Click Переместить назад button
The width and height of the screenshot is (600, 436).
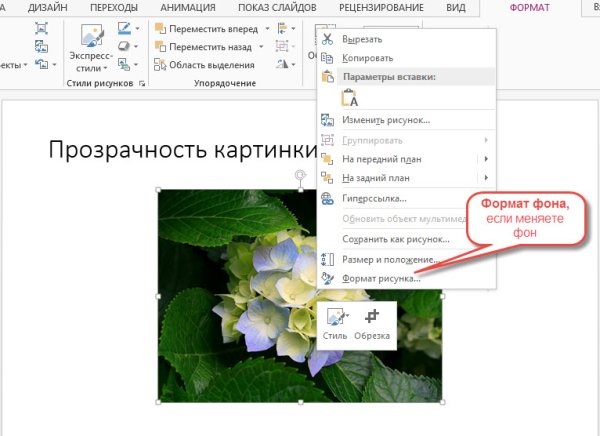204,47
